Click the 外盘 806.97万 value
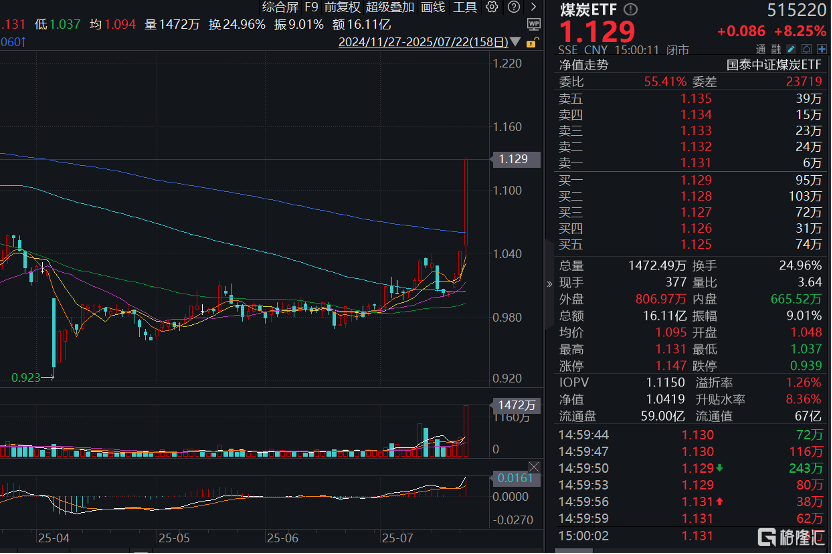The image size is (832, 554). 661,299
